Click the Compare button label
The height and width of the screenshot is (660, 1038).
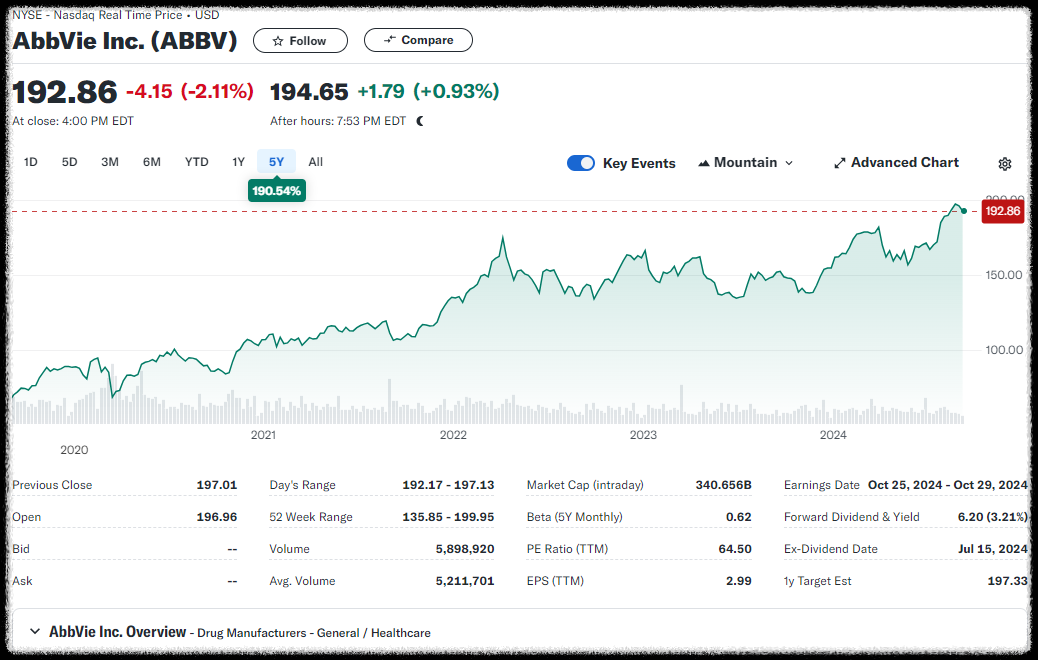[427, 40]
